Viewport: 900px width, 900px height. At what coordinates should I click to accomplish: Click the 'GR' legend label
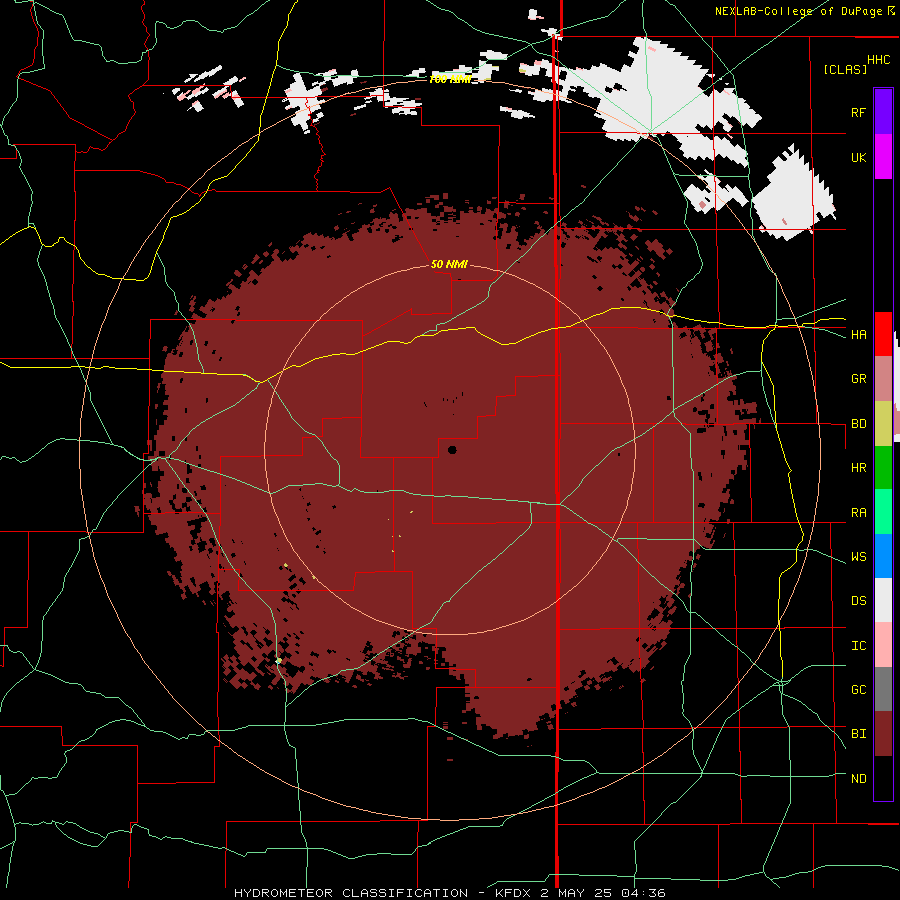coord(858,379)
